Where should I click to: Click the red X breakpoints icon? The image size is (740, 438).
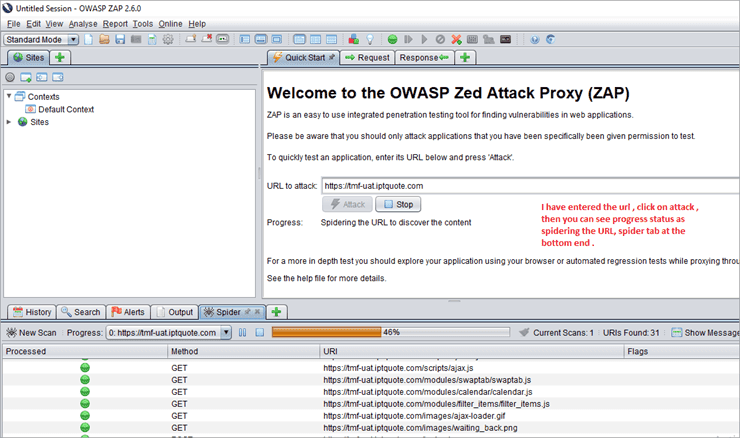point(456,40)
